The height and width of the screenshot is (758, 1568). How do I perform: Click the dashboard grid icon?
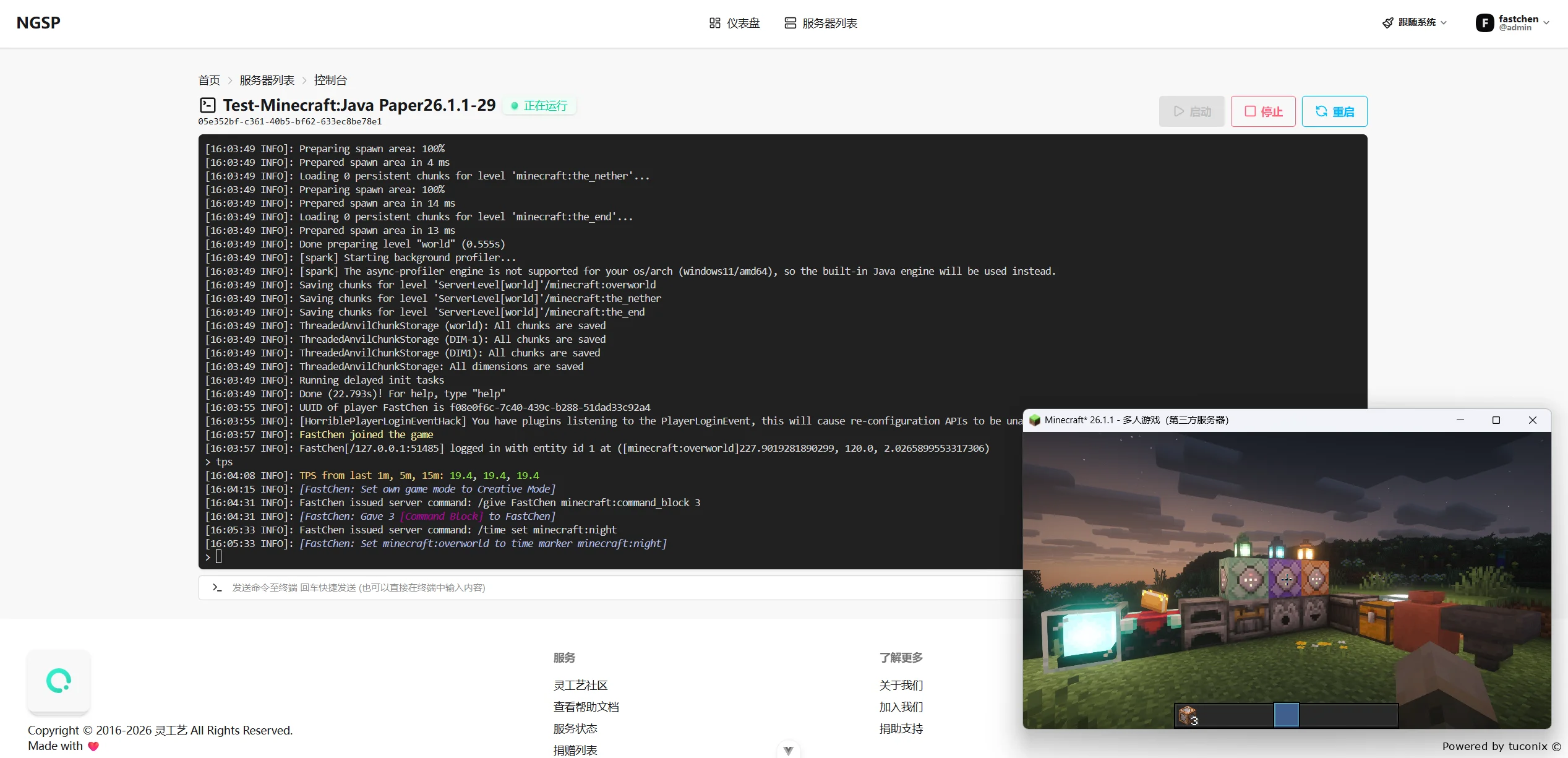click(x=714, y=23)
